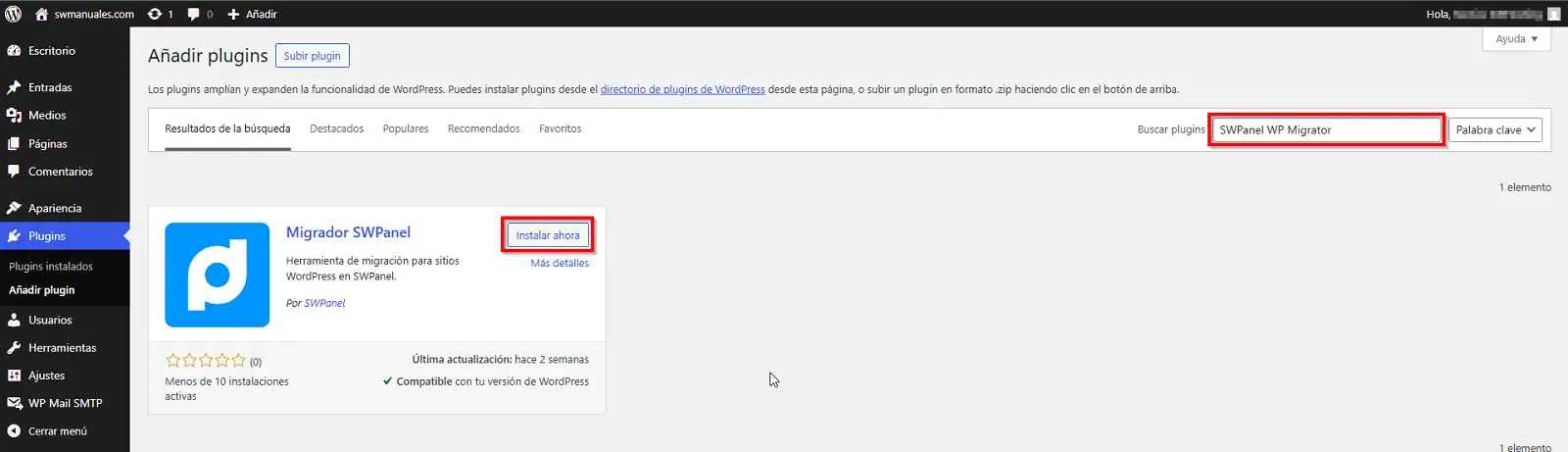
Task: Open Usuarios section
Action: (x=65, y=320)
